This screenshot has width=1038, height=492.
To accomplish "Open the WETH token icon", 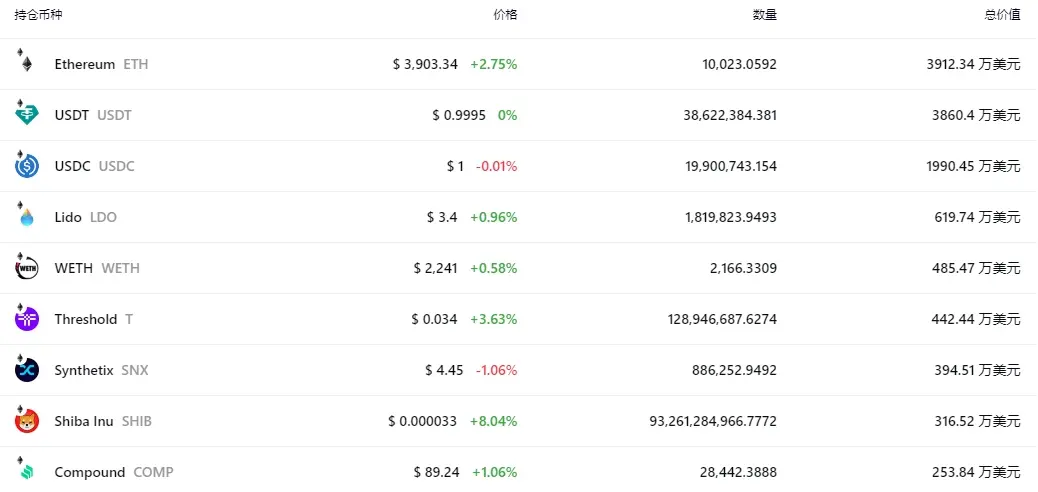I will [x=26, y=268].
